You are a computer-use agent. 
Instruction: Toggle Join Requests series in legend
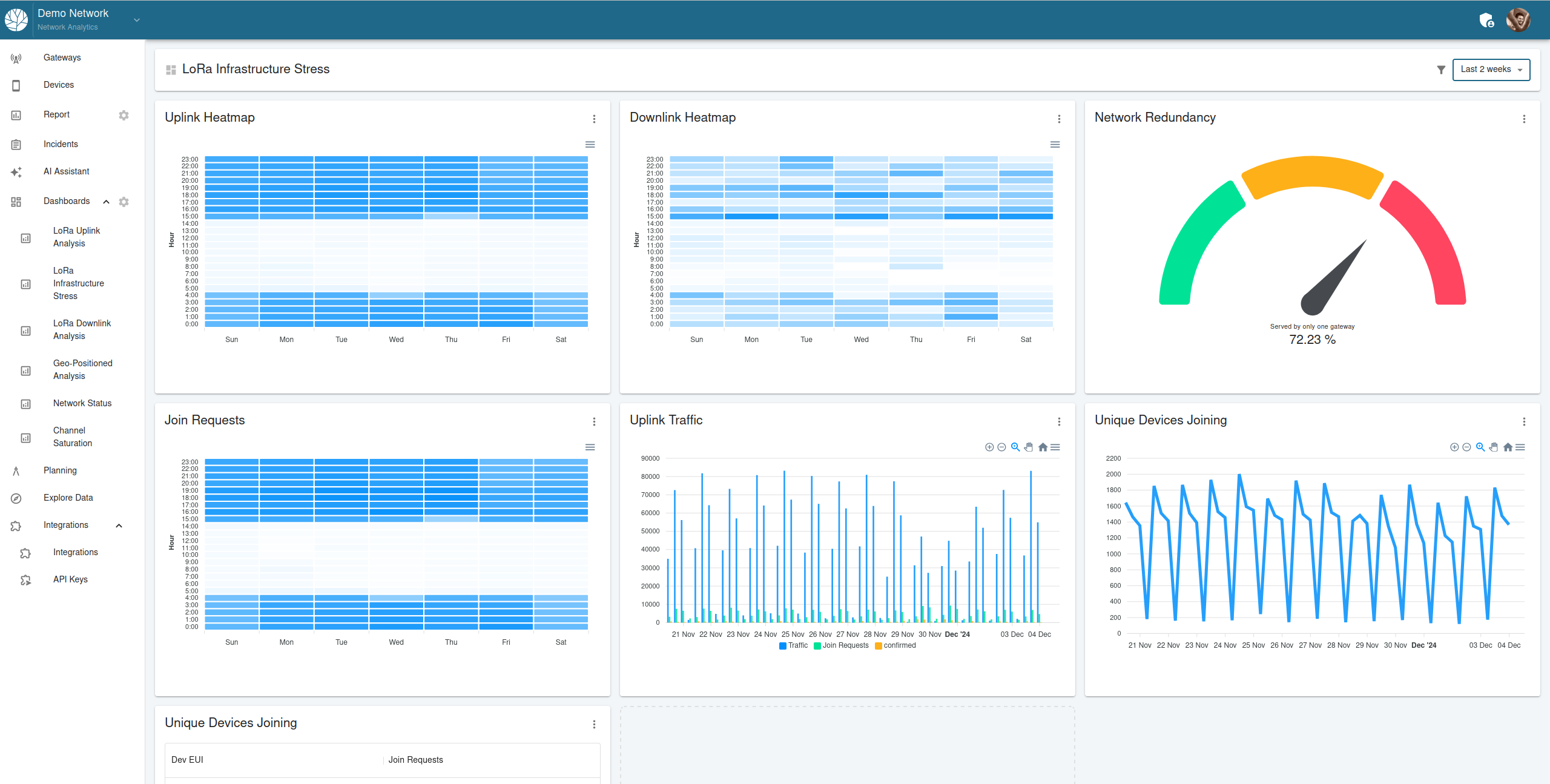(x=841, y=645)
